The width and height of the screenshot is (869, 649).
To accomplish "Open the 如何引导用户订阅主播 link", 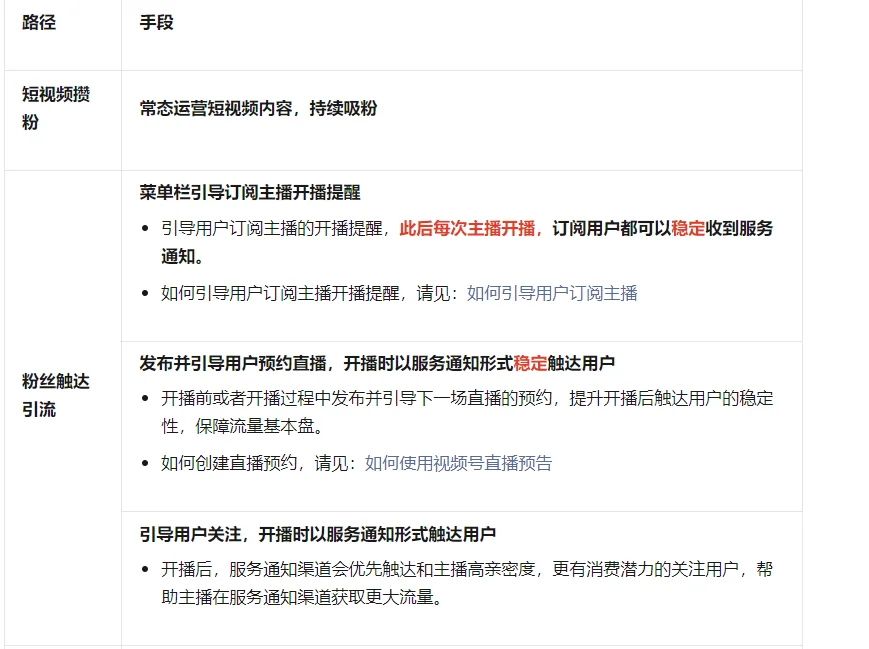I will tap(552, 293).
